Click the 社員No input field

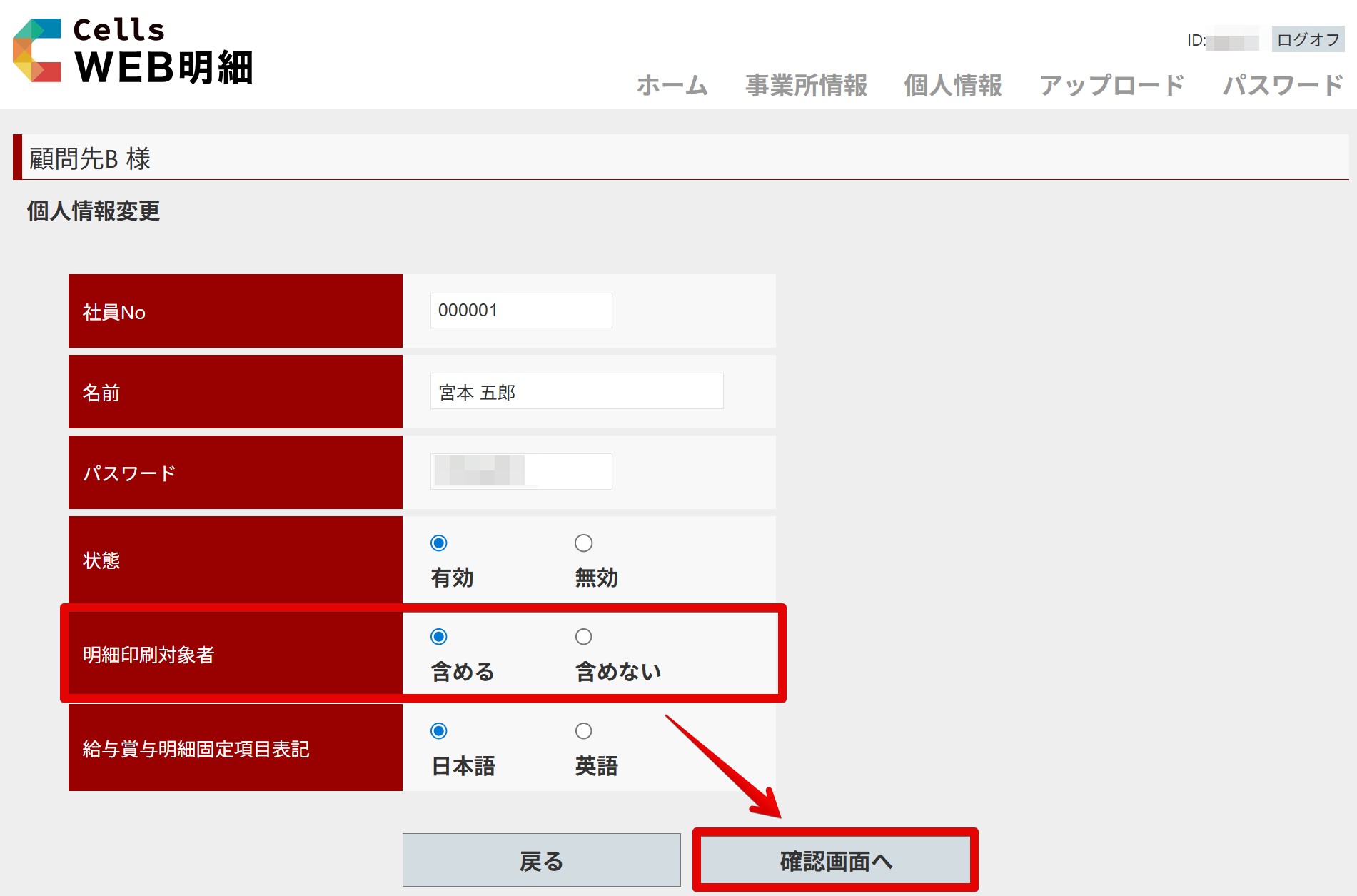pos(520,311)
